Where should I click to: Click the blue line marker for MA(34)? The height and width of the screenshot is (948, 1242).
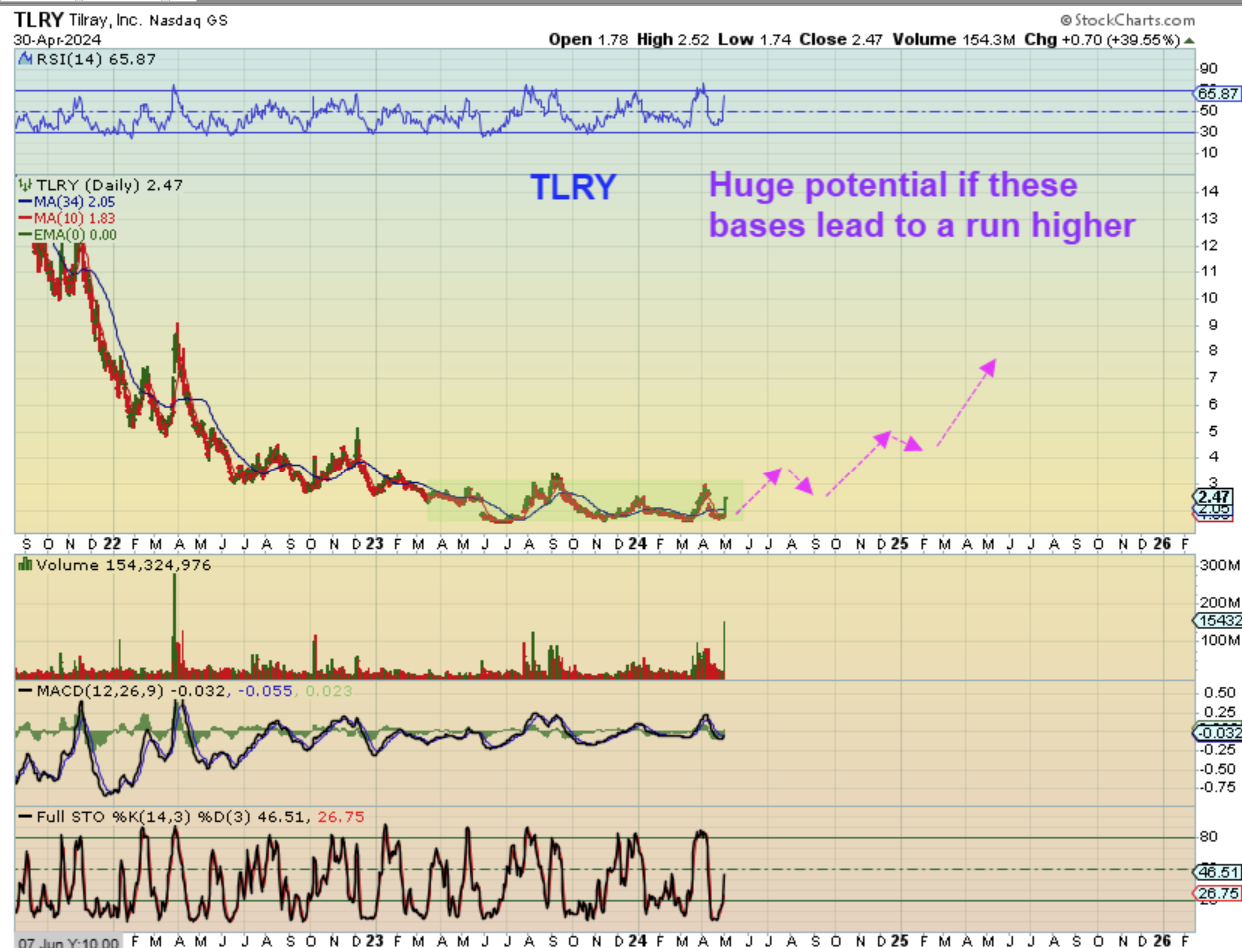point(23,202)
